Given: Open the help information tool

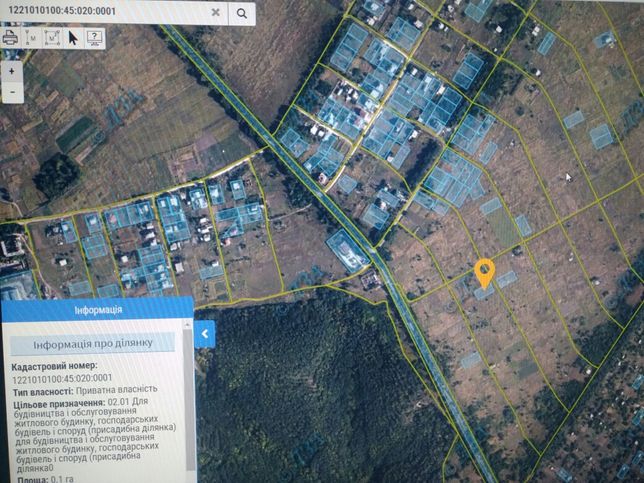Looking at the screenshot, I should click(x=94, y=38).
